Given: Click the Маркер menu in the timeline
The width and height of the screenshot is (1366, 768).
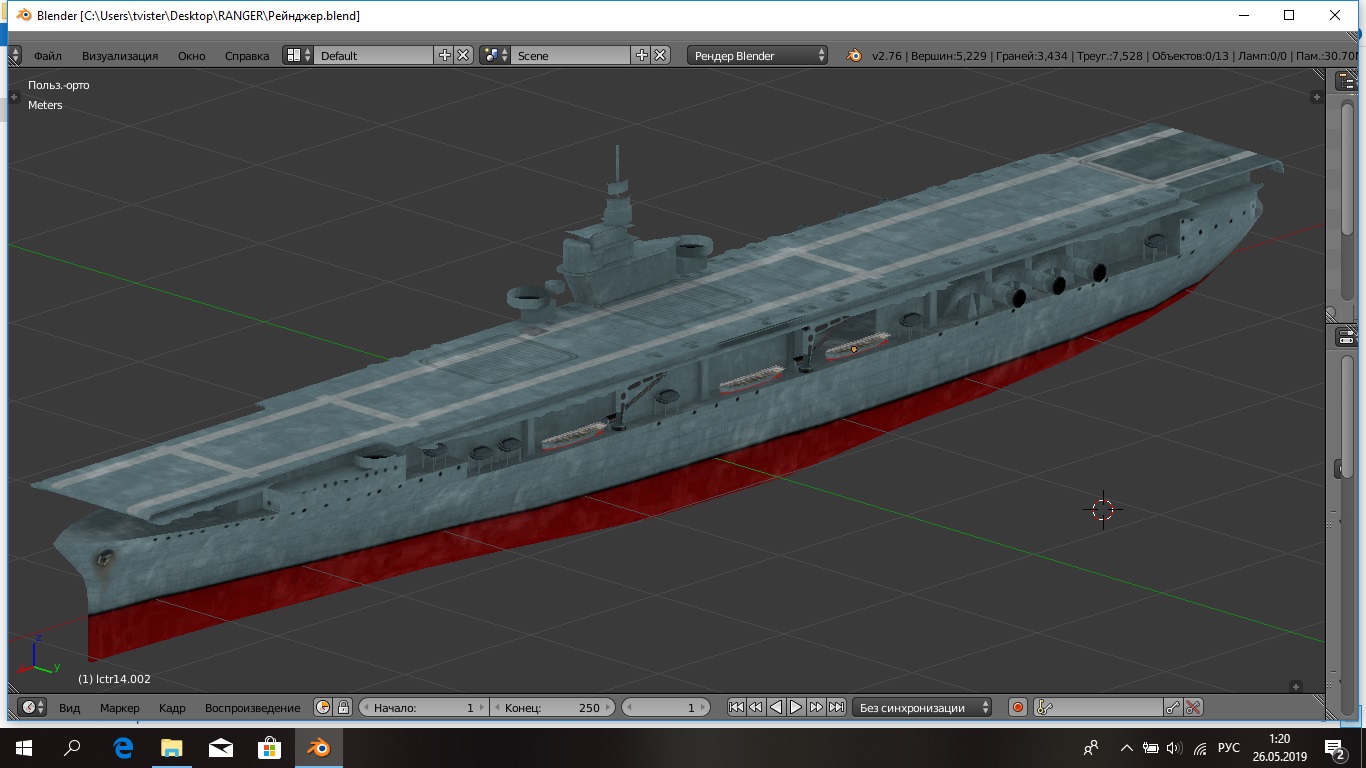Looking at the screenshot, I should pos(120,708).
